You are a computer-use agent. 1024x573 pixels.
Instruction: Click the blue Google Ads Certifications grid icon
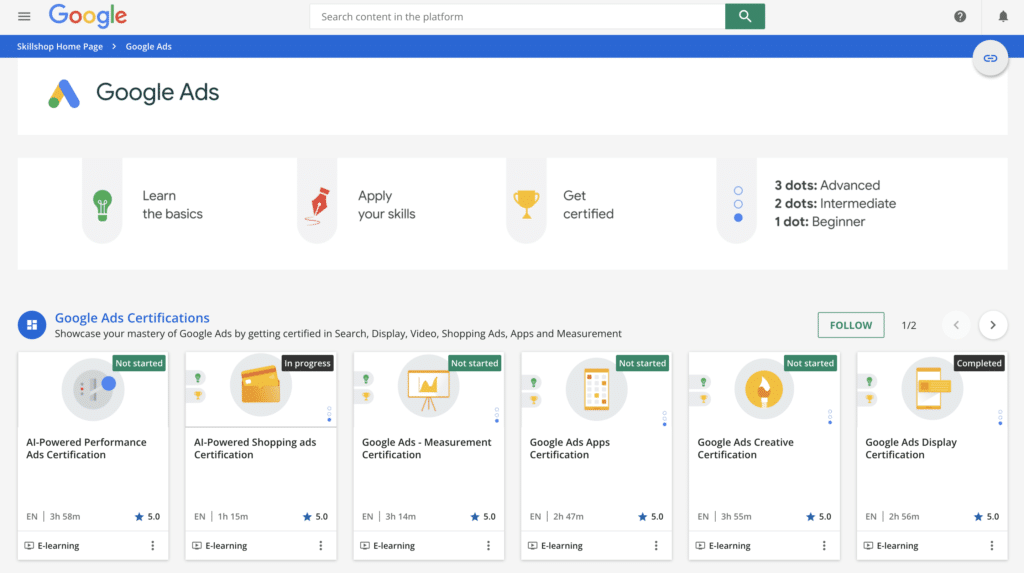(x=32, y=325)
